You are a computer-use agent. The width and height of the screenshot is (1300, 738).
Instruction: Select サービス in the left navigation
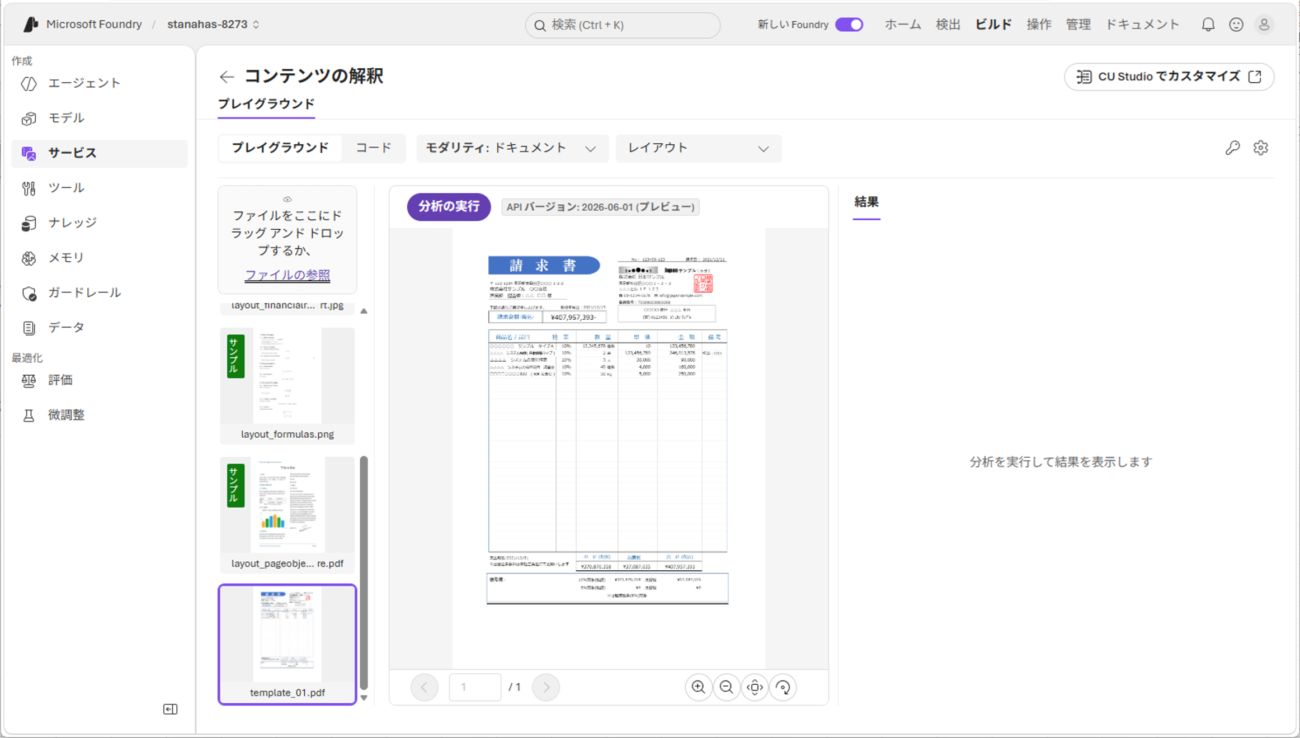point(99,153)
